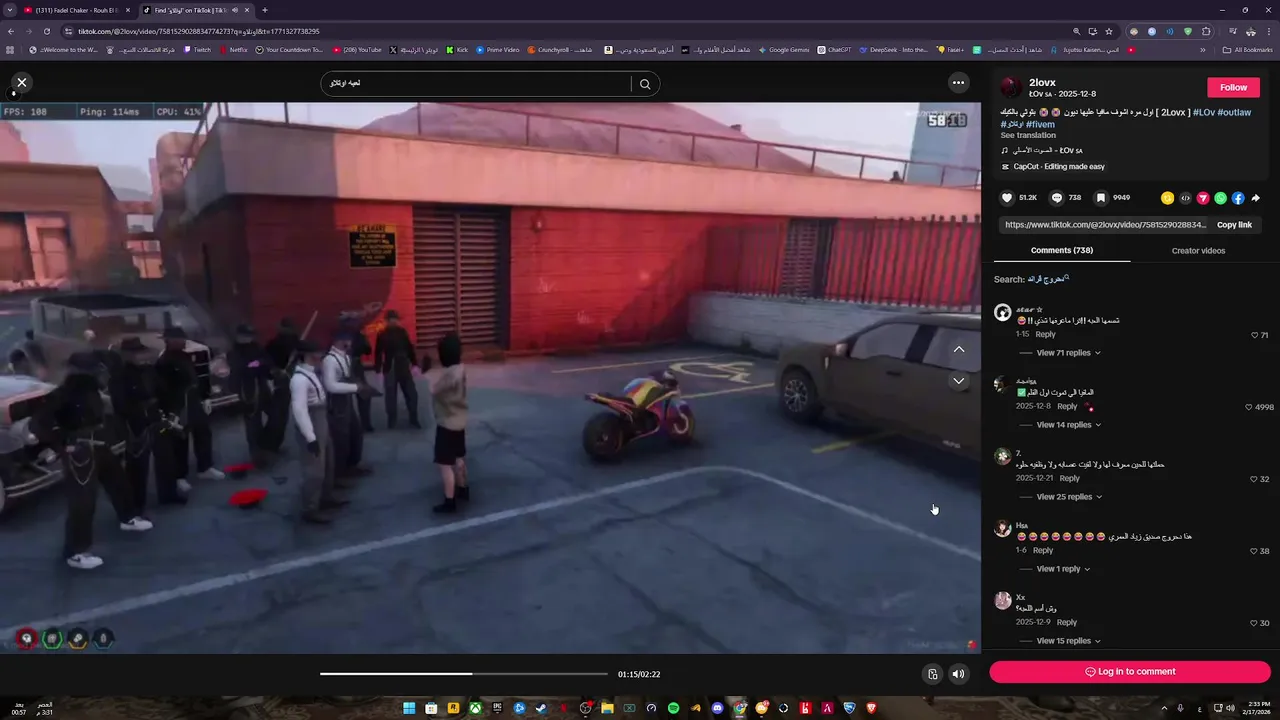Screen dimensions: 1280x720
Task: Go to next video with down arrow
Action: (958, 381)
